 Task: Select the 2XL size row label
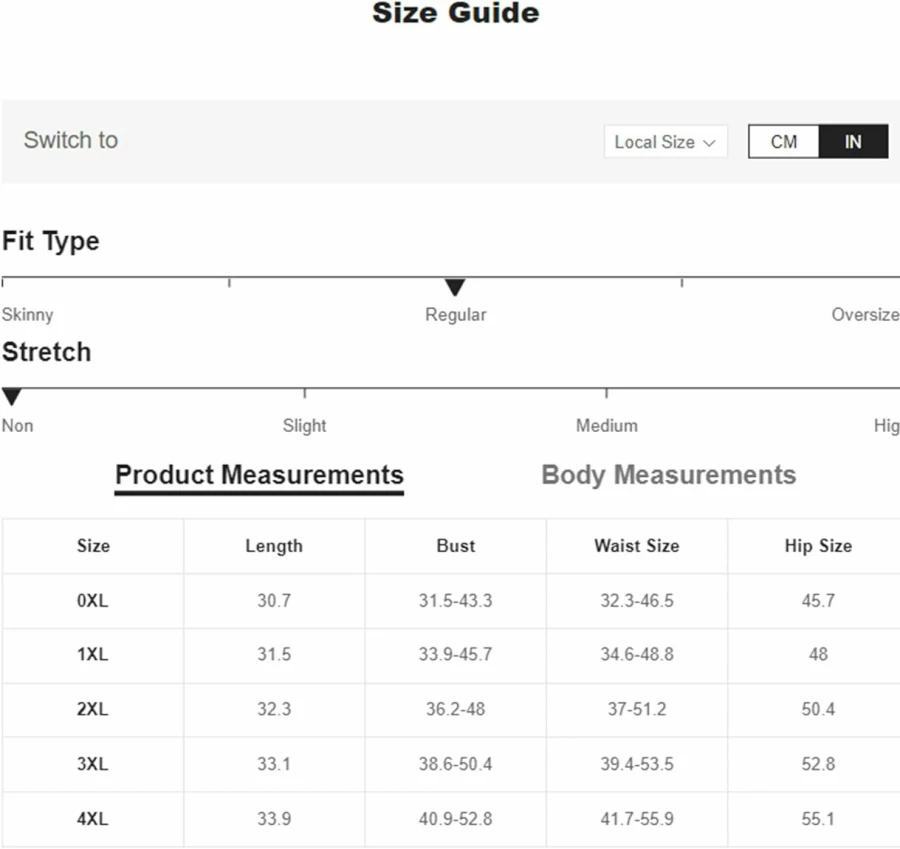[92, 710]
